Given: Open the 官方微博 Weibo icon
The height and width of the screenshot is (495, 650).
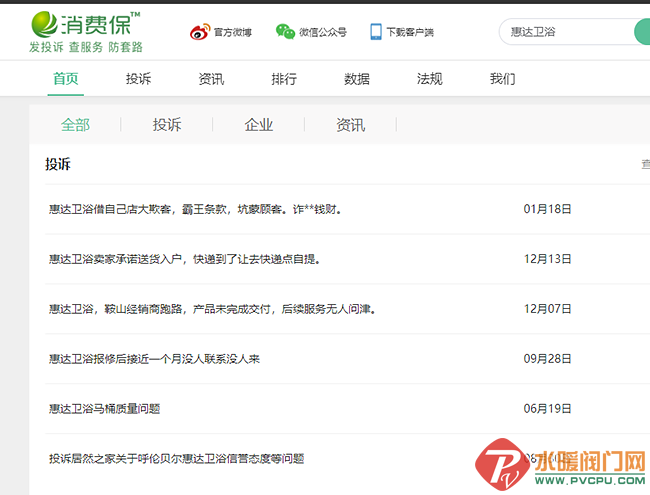Looking at the screenshot, I should (200, 32).
